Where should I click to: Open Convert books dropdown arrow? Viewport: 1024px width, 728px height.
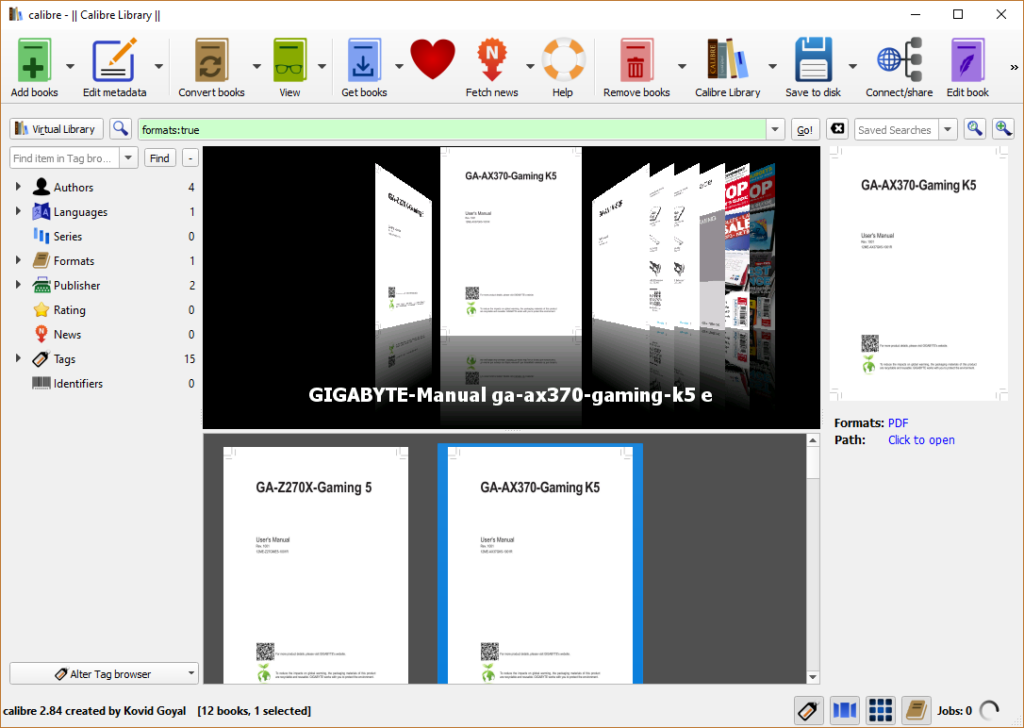pos(257,67)
